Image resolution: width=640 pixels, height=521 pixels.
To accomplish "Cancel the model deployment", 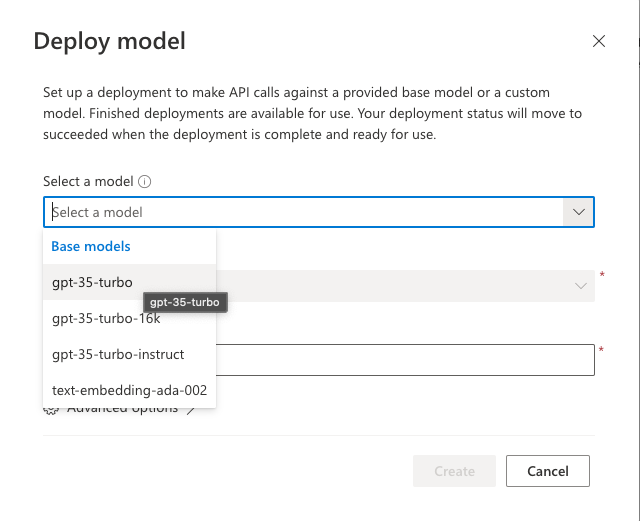I will [548, 471].
